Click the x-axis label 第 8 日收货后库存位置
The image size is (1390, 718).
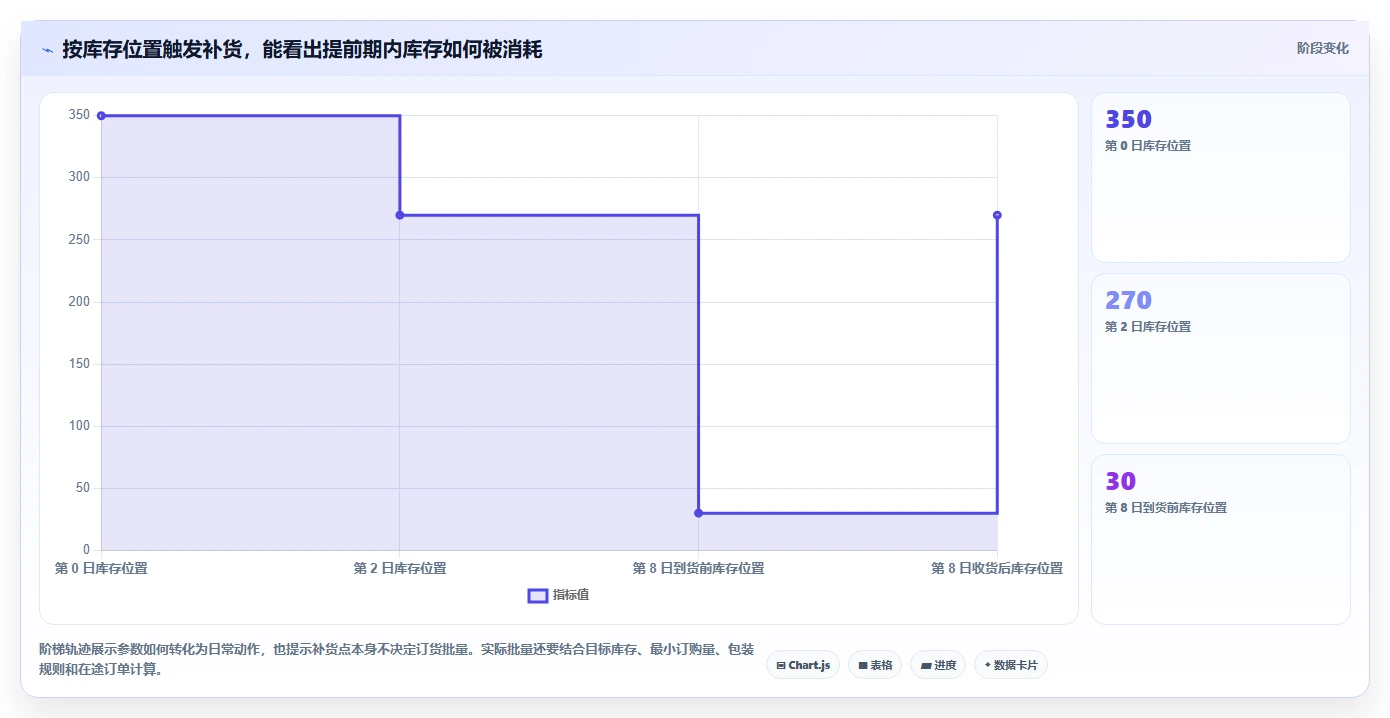(997, 568)
